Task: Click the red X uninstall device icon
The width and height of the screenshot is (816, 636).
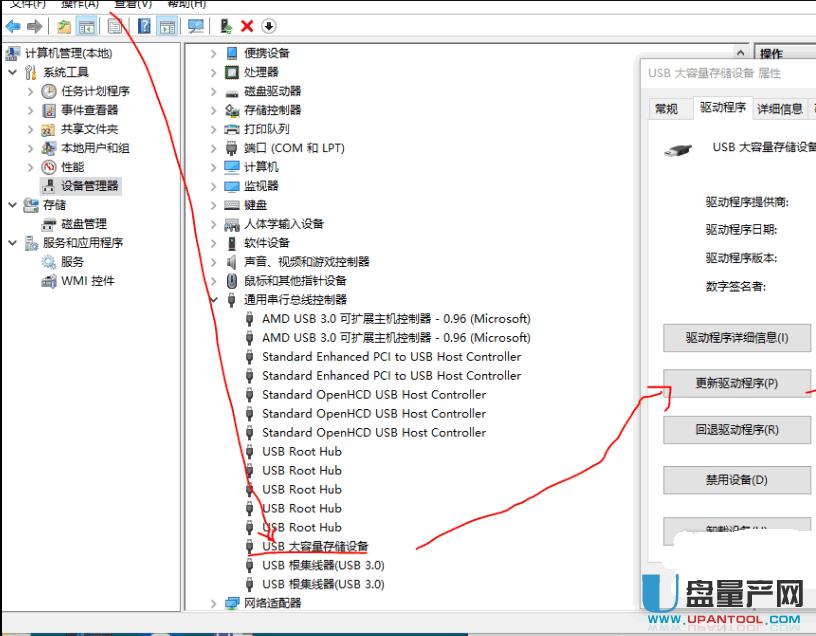Action: tap(248, 25)
